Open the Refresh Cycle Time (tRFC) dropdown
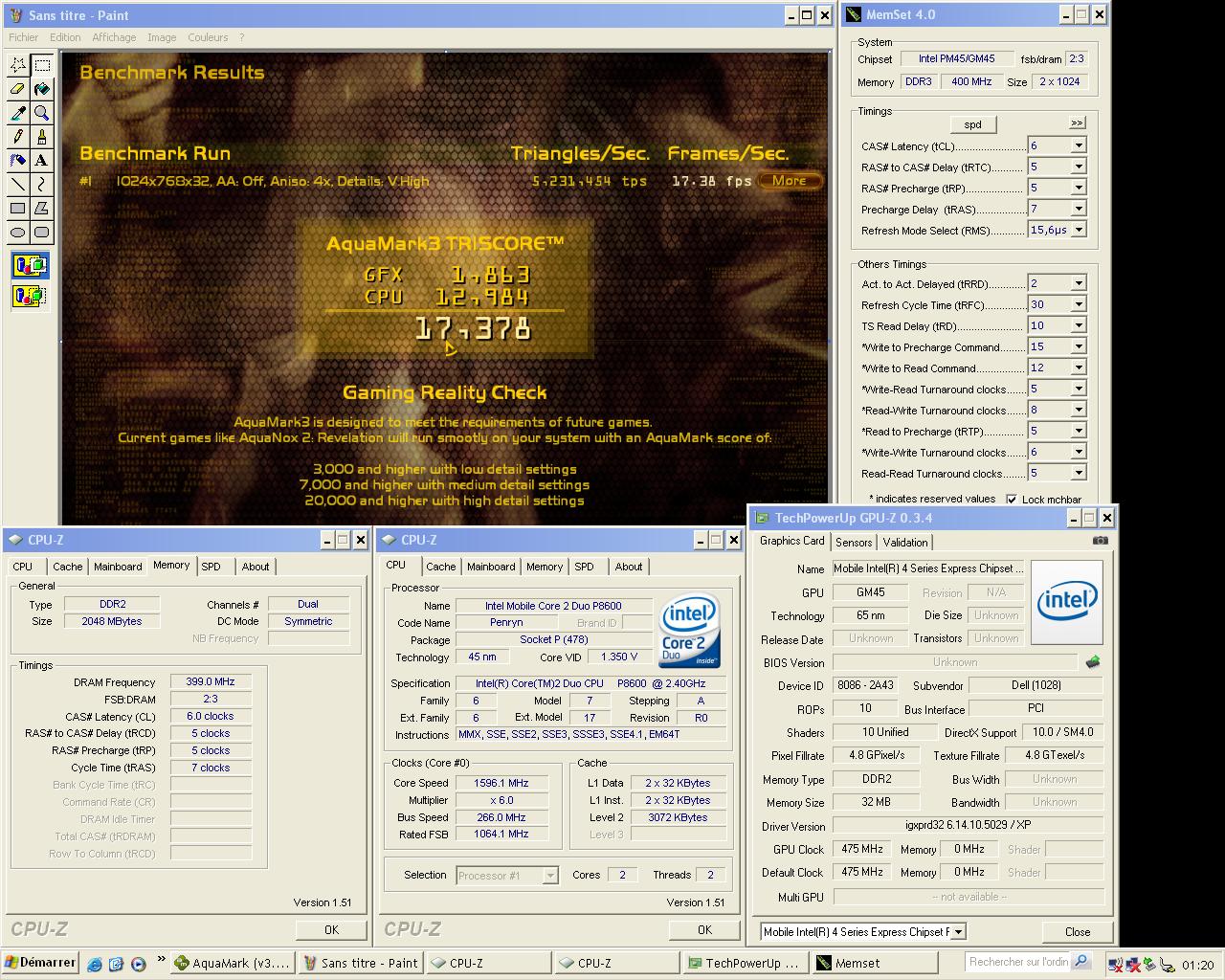 pyautogui.click(x=1079, y=304)
